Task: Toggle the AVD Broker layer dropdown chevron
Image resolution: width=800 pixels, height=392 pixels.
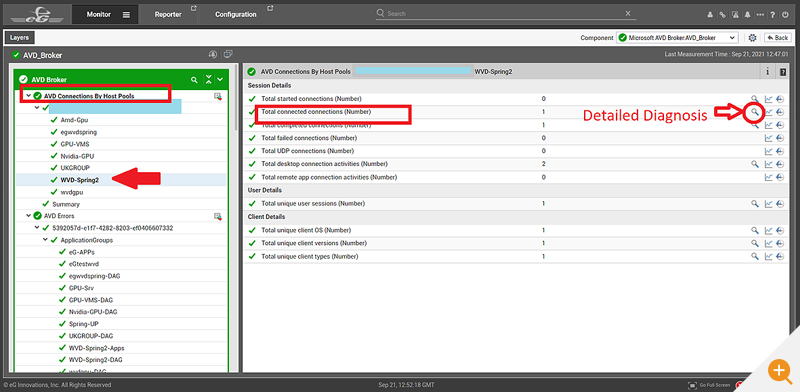Action: 220,80
